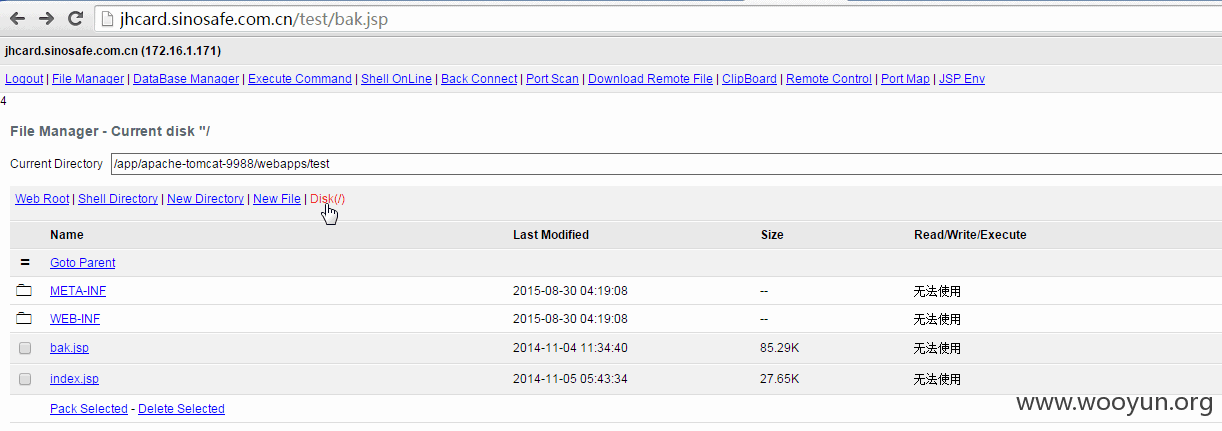Click the Current Directory path field
The height and width of the screenshot is (431, 1222).
(x=665, y=164)
